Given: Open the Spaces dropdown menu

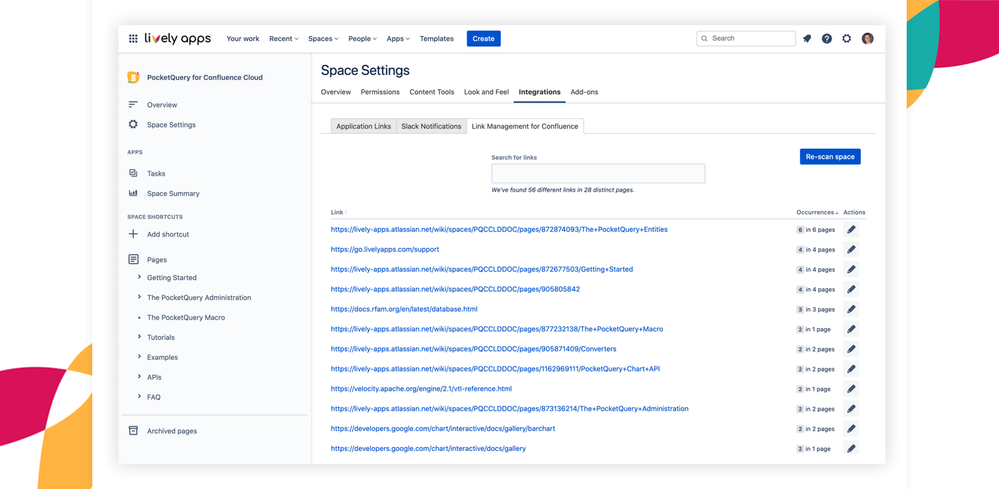Looking at the screenshot, I should click(x=323, y=39).
